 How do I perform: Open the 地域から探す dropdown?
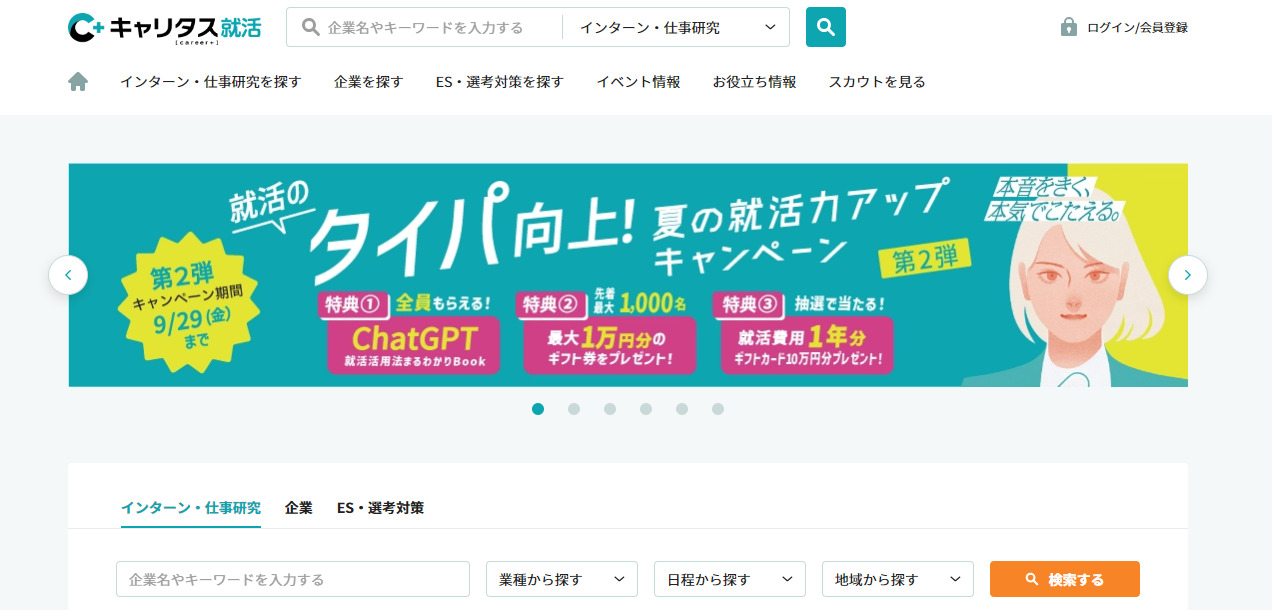pos(897,579)
